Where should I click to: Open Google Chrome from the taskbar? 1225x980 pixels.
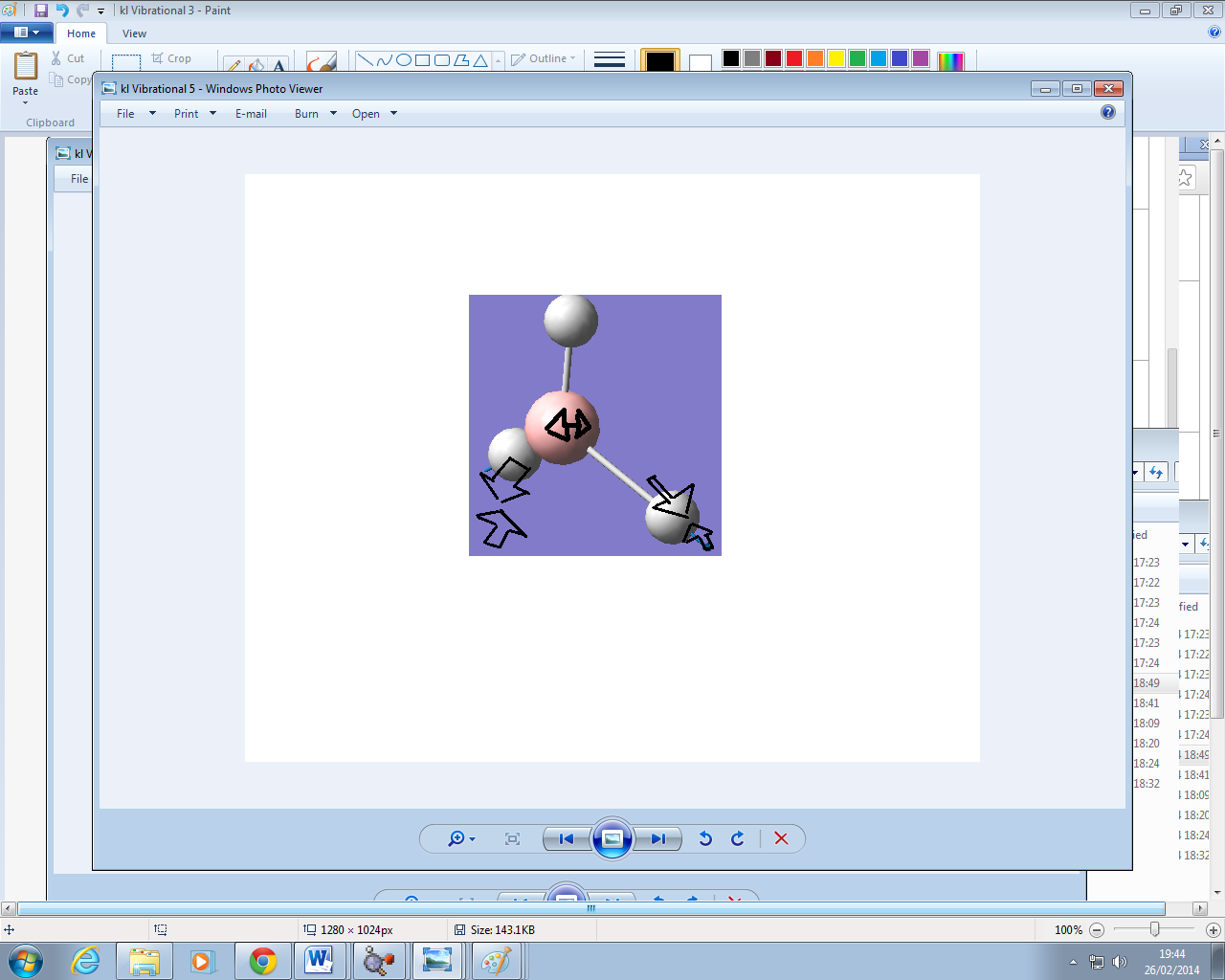pos(262,961)
